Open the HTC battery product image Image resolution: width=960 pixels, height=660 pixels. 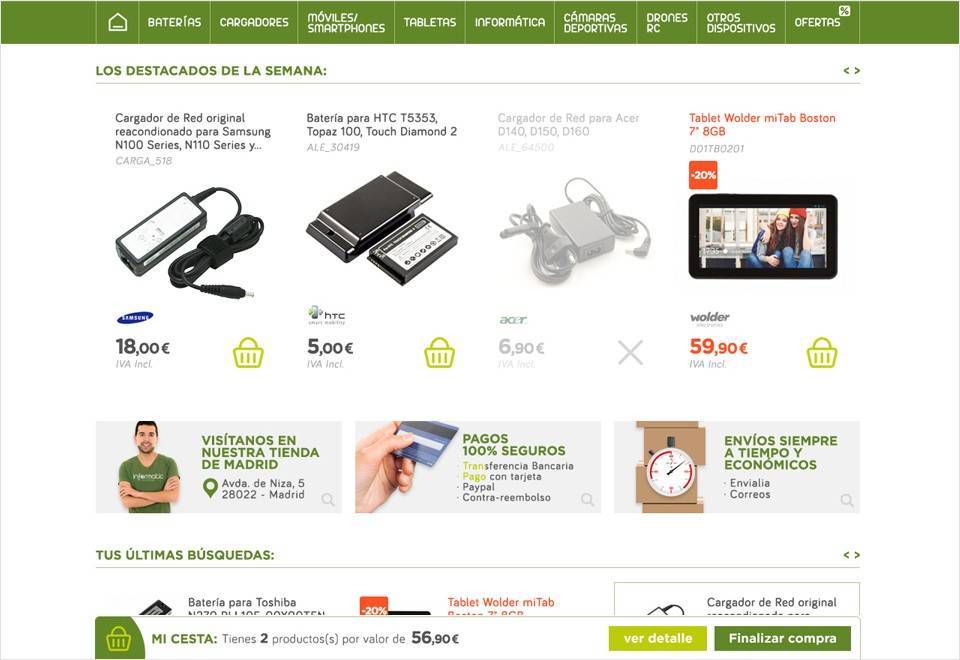tap(382, 228)
